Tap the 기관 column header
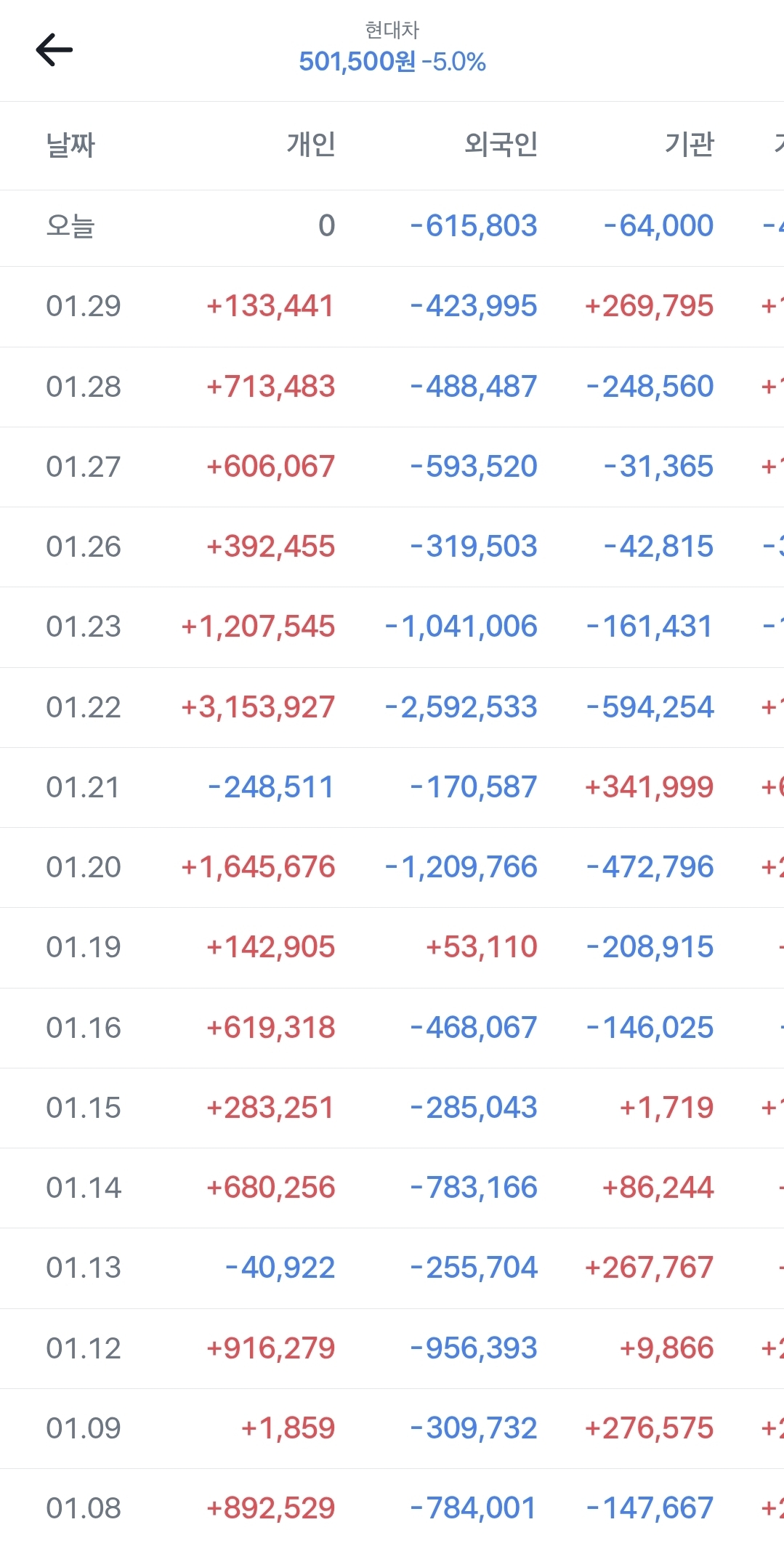The height and width of the screenshot is (1546, 784). [689, 145]
